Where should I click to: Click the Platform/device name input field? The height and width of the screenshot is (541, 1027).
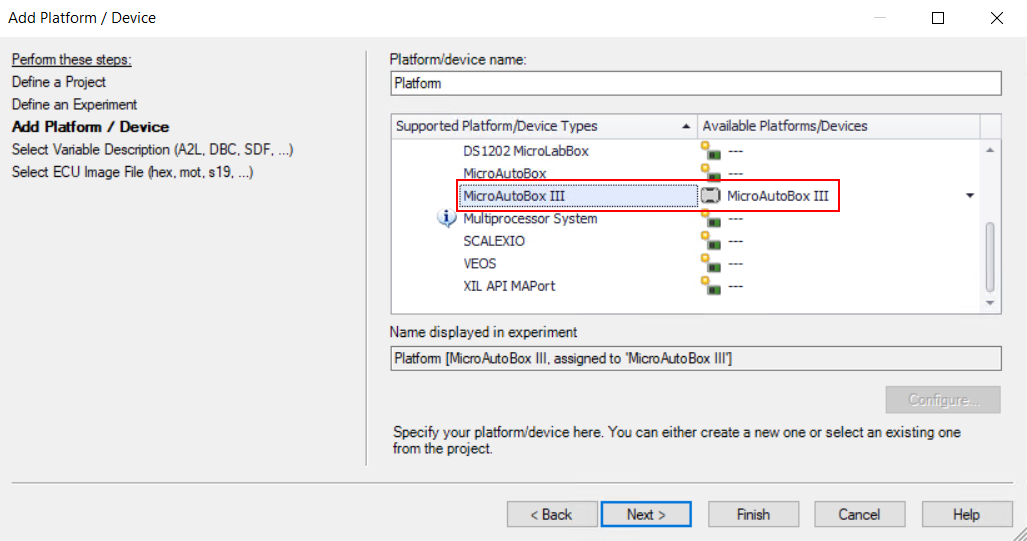pos(695,83)
